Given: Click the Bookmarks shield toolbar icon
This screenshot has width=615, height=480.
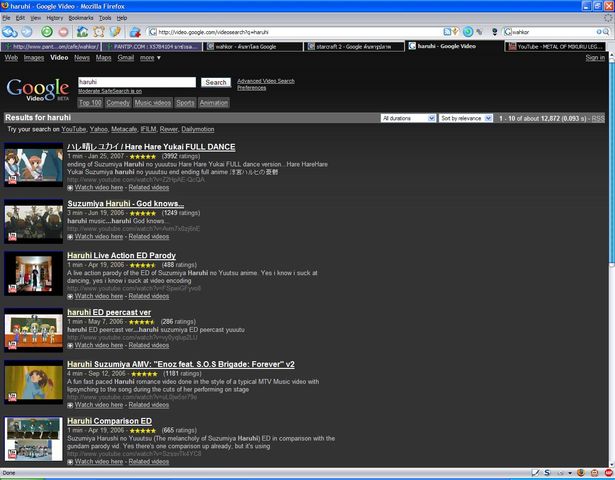Looking at the screenshot, I should pyautogui.click(x=115, y=32).
